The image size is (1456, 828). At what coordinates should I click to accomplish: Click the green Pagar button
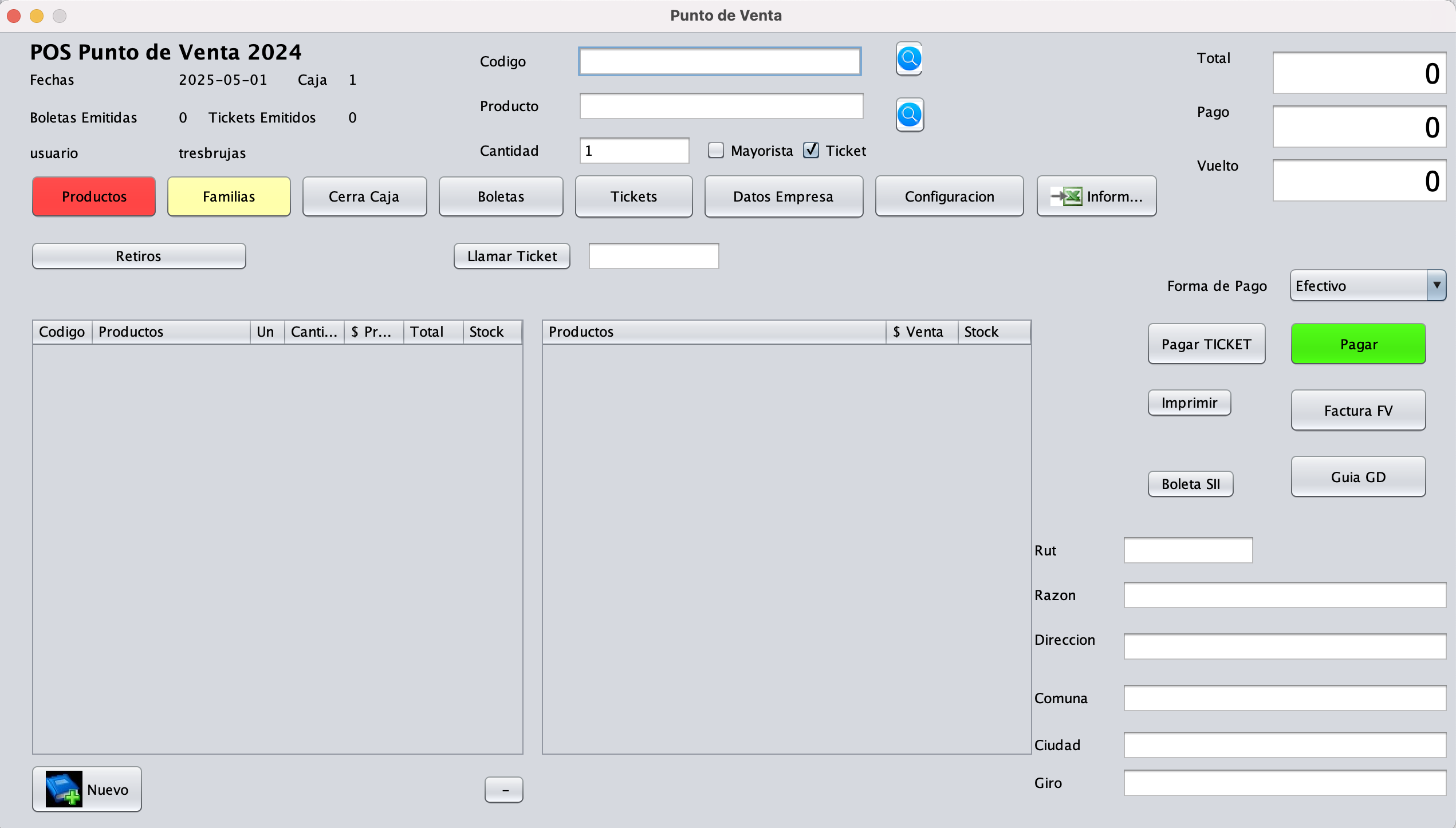[1358, 344]
